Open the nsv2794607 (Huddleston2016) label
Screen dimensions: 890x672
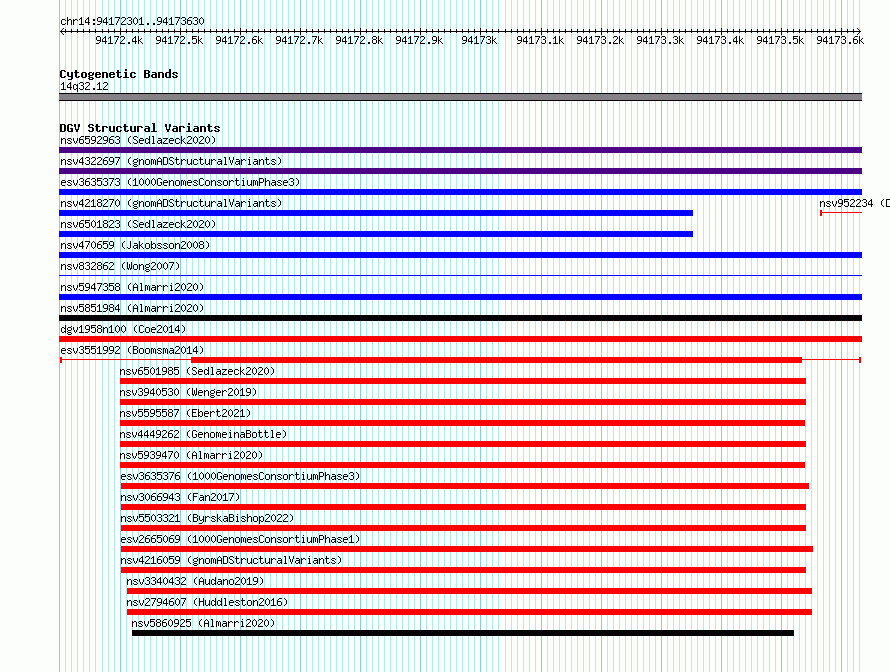click(x=207, y=602)
